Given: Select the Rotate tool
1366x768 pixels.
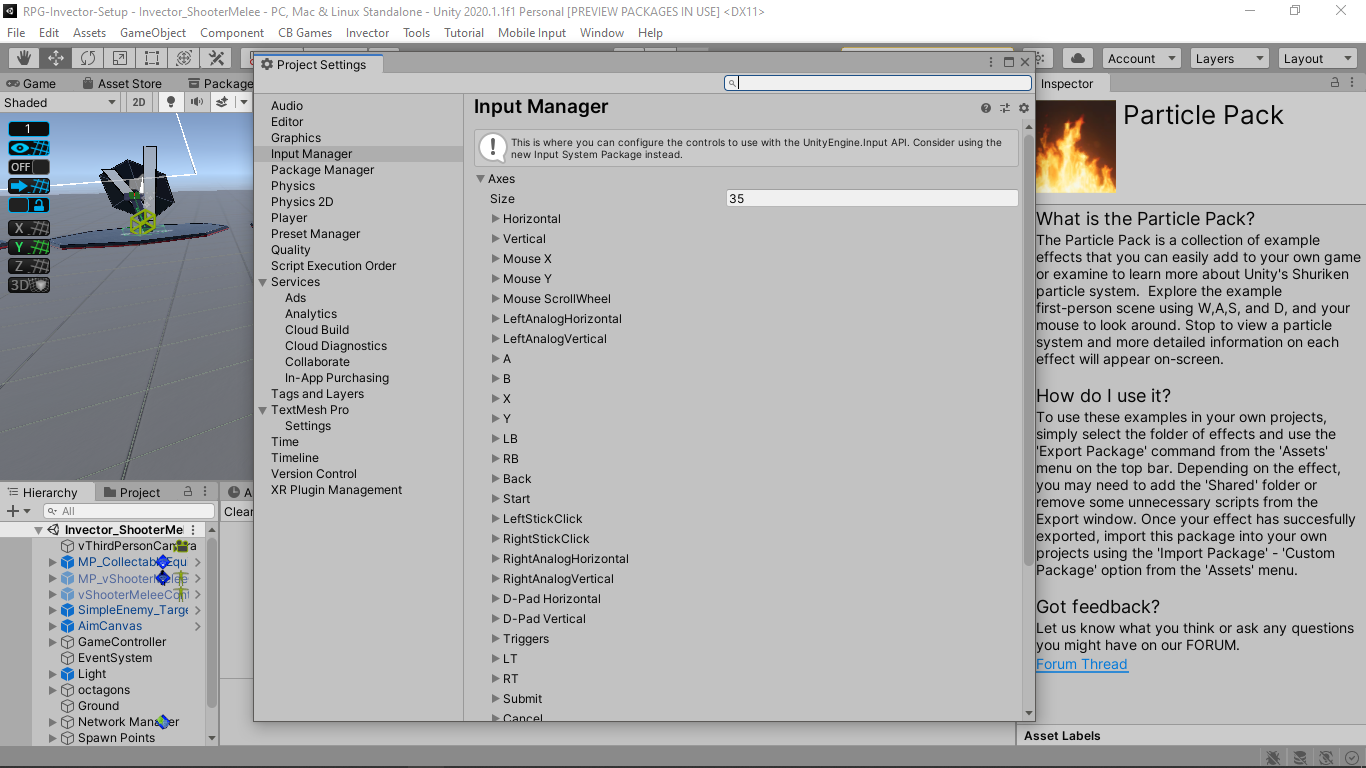Looking at the screenshot, I should tap(88, 58).
